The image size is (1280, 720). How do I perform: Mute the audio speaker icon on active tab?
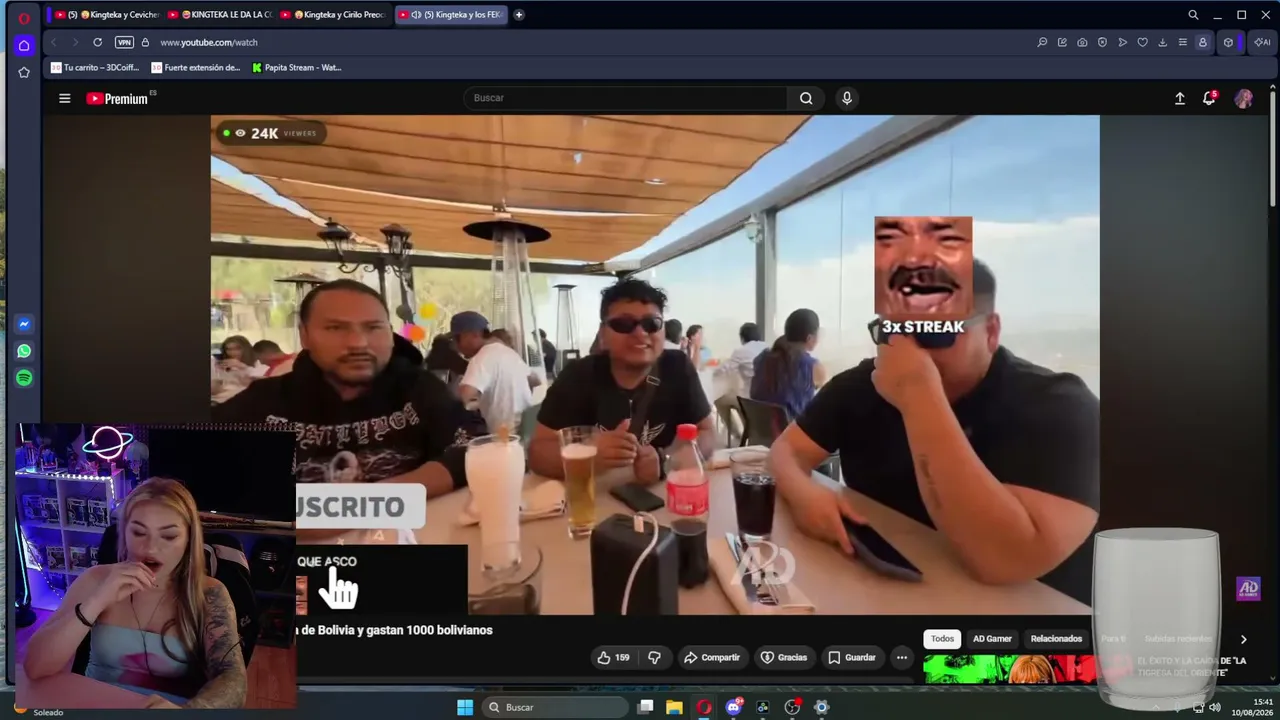click(416, 15)
